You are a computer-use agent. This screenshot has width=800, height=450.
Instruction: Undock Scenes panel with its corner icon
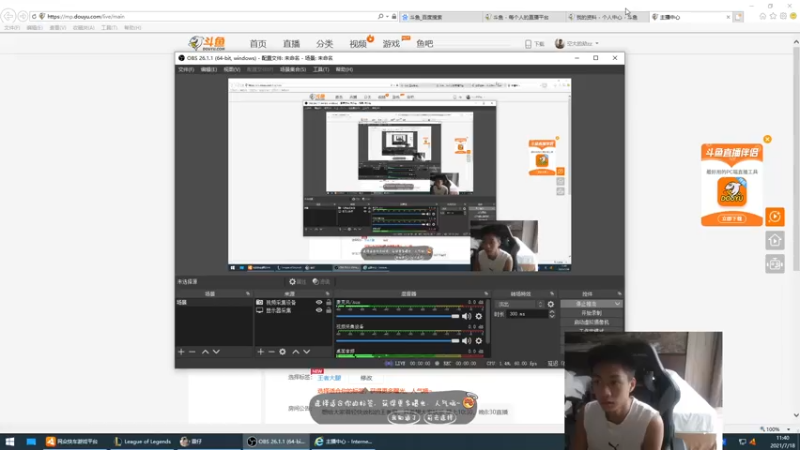pyautogui.click(x=248, y=294)
